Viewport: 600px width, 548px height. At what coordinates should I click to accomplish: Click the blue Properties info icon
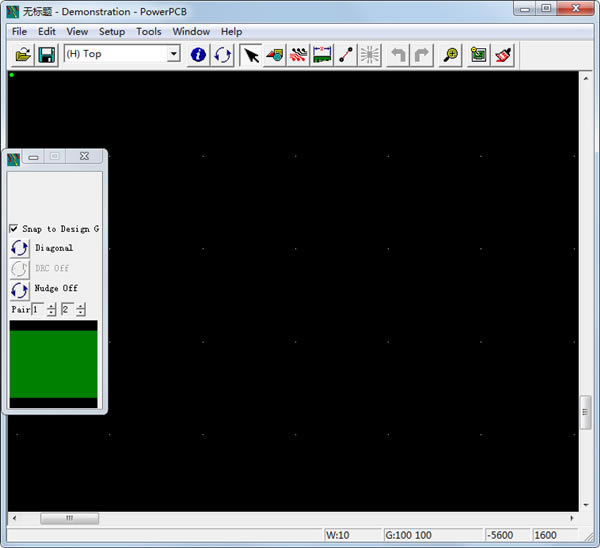[198, 54]
